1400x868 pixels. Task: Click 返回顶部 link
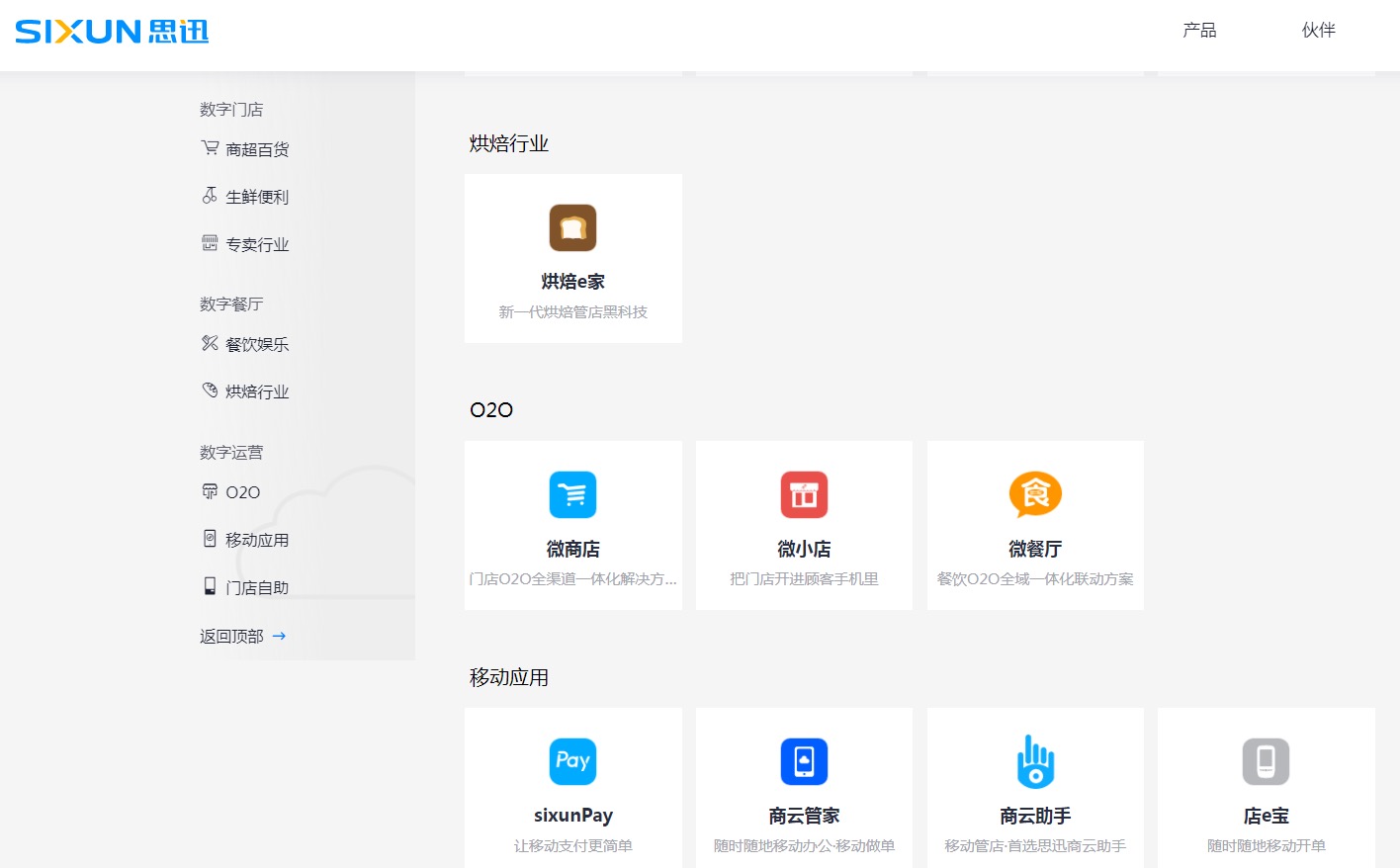(231, 636)
